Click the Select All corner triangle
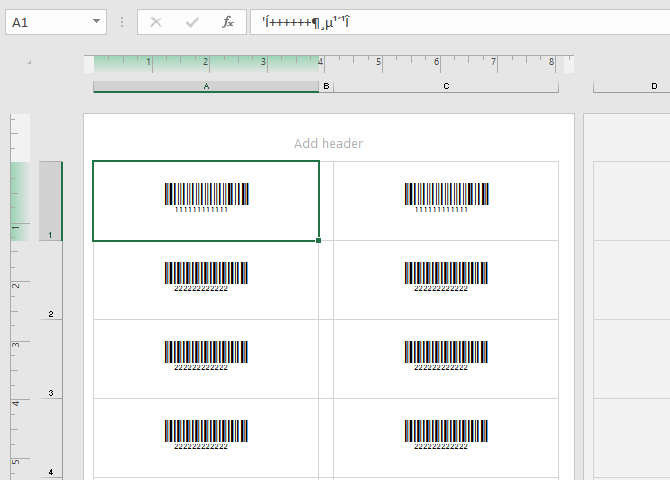This screenshot has width=670, height=480. pyautogui.click(x=29, y=63)
